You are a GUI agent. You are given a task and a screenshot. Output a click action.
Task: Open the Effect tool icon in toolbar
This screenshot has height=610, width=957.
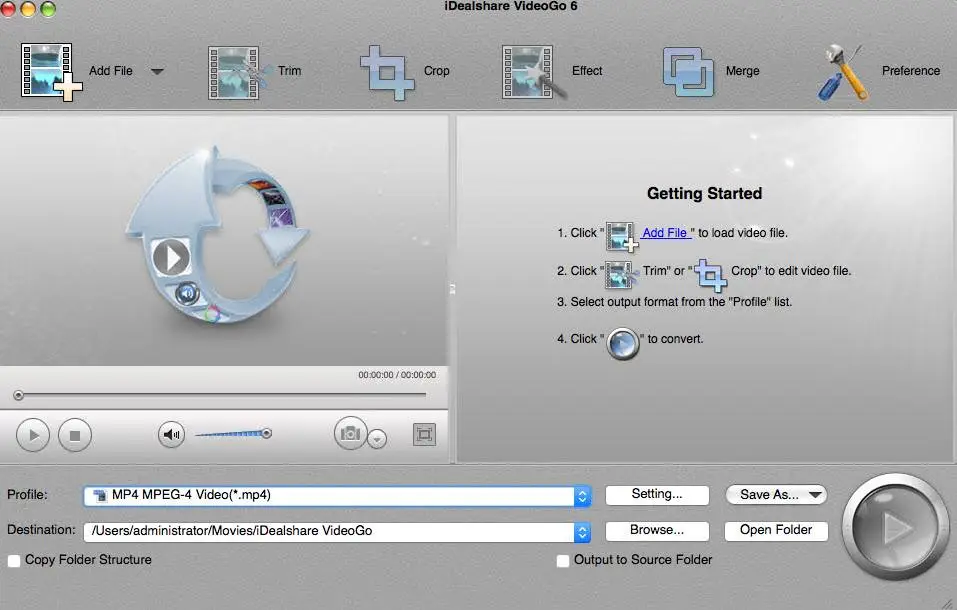tap(534, 72)
